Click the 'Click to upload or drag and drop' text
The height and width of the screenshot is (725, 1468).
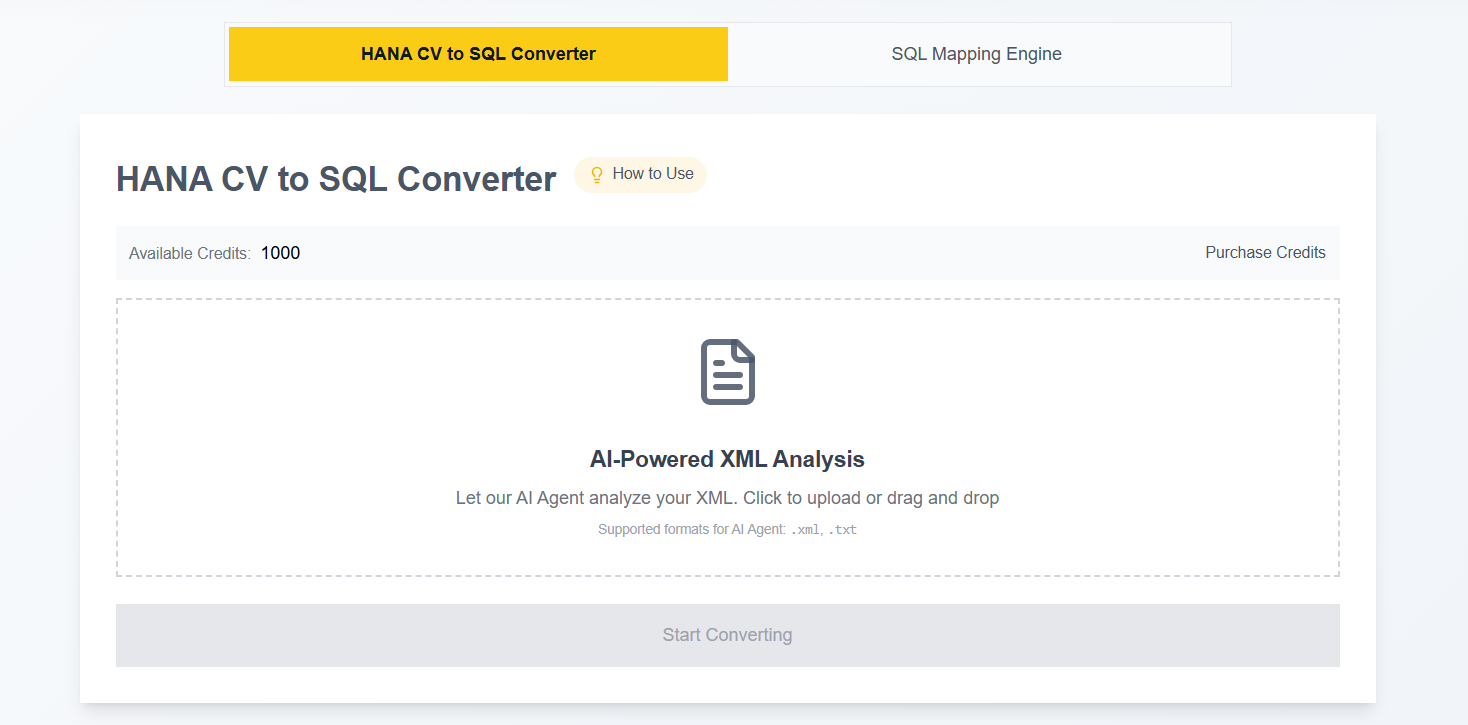pyautogui.click(x=871, y=498)
